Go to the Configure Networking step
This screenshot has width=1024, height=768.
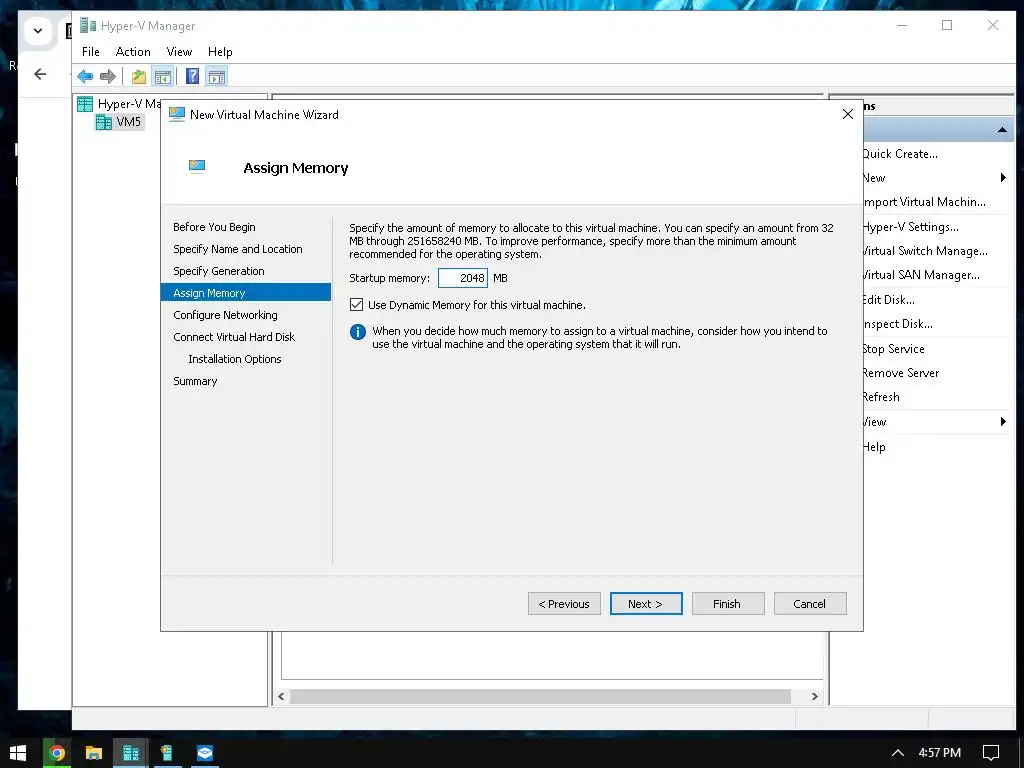(x=225, y=315)
